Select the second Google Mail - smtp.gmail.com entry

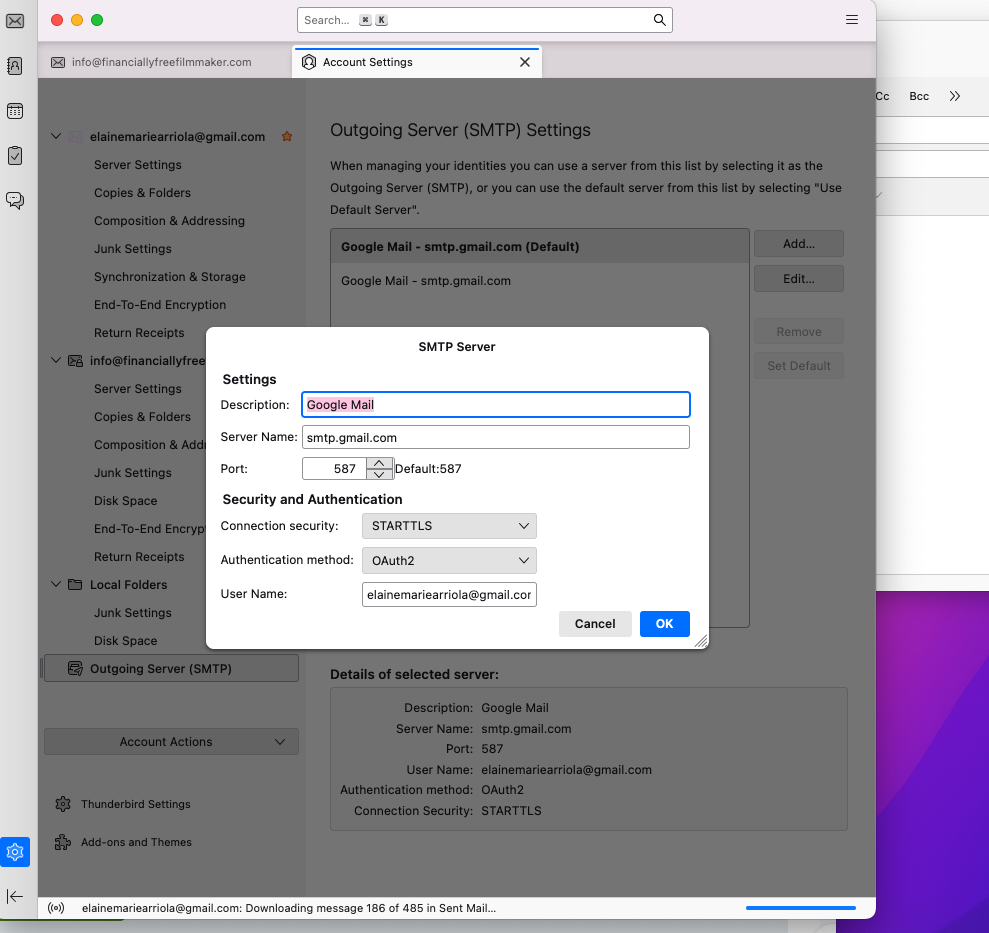540,281
